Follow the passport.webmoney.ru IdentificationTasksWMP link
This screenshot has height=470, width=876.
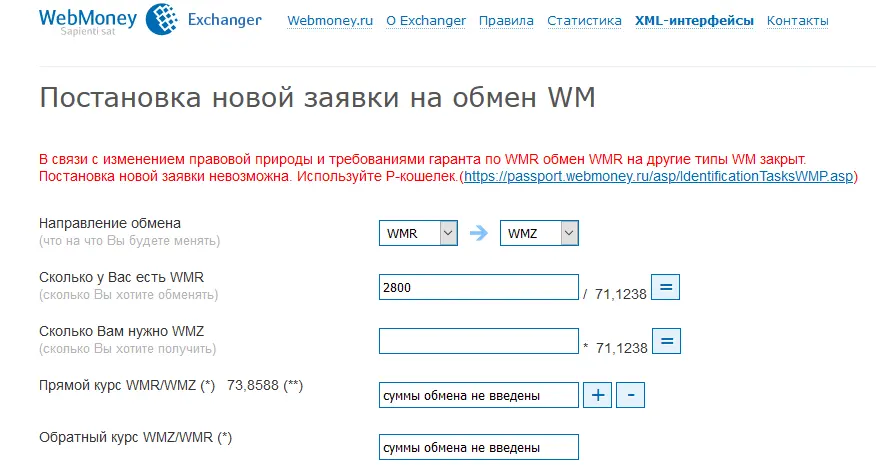(659, 177)
